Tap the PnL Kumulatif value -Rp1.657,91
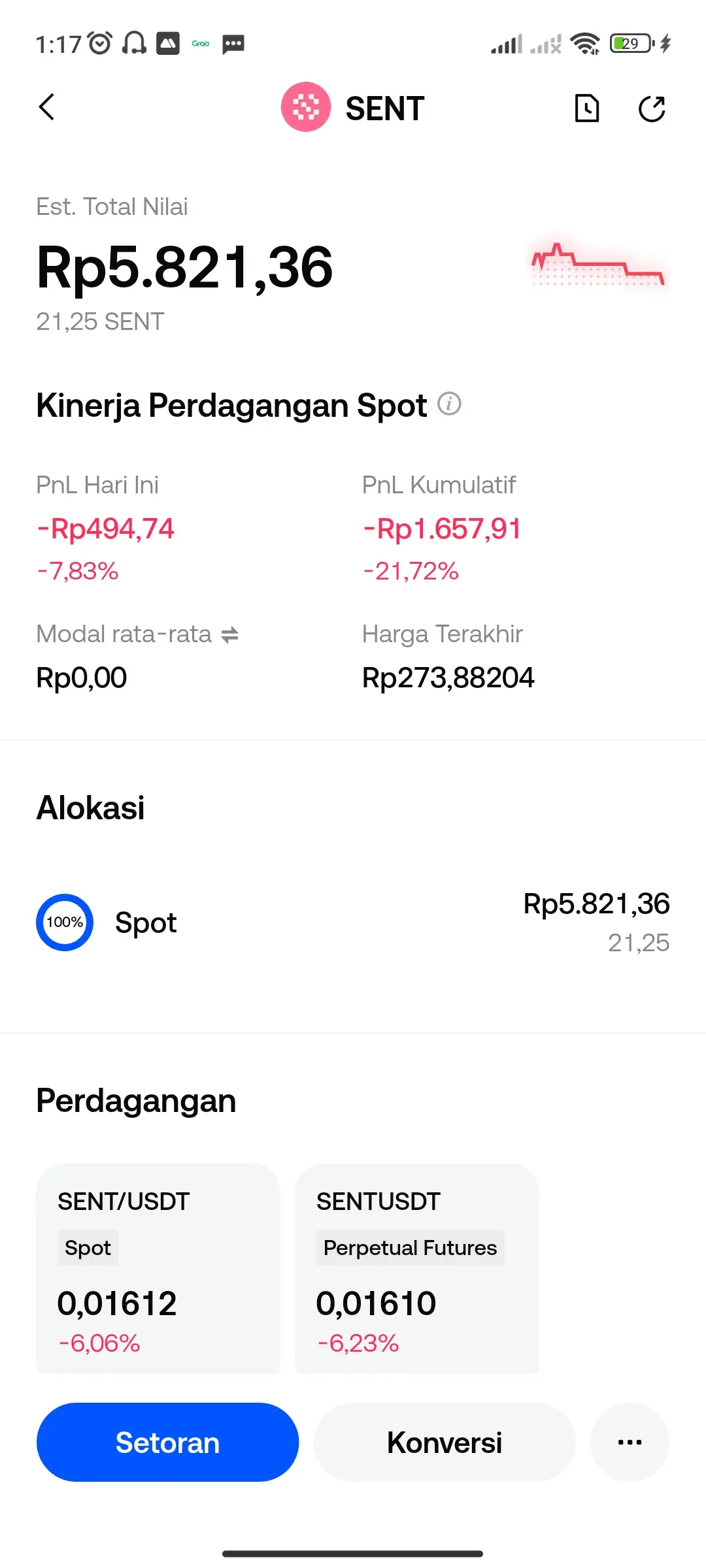 coord(442,529)
